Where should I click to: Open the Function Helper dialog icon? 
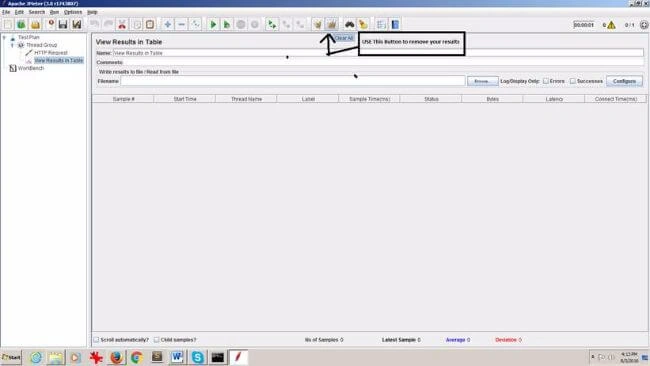tap(381, 24)
